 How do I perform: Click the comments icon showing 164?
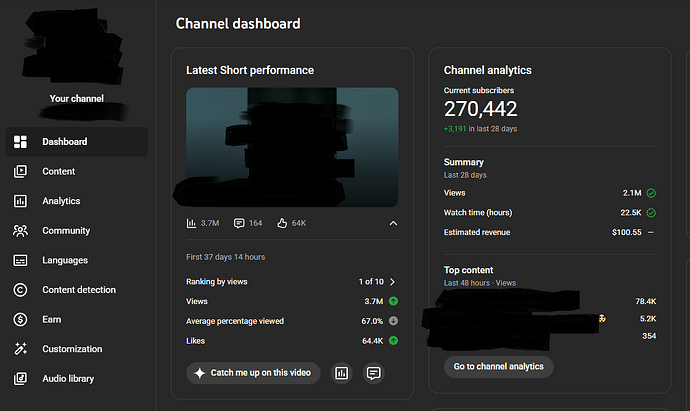click(x=239, y=223)
